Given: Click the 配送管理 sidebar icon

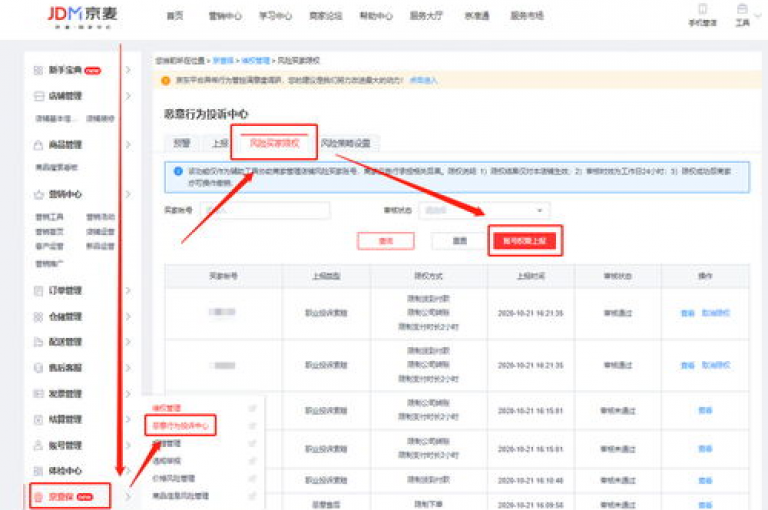Looking at the screenshot, I should (x=38, y=342).
